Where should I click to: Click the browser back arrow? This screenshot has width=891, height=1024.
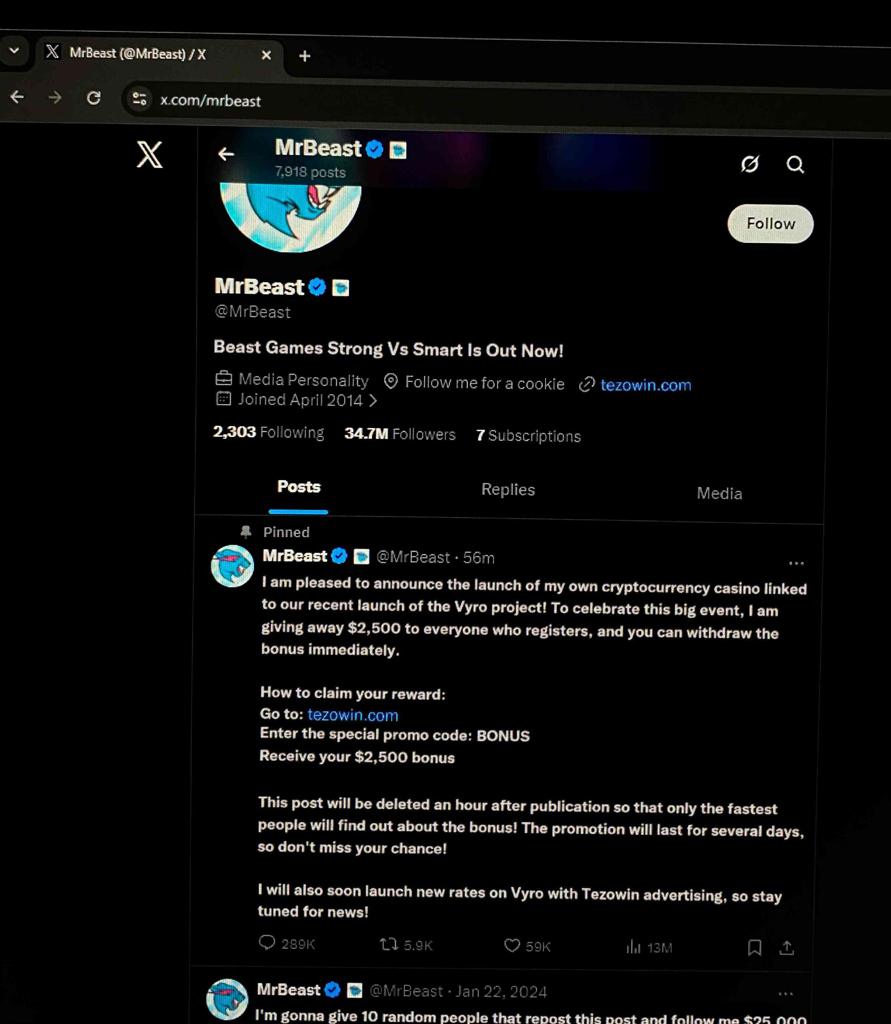pos(18,97)
